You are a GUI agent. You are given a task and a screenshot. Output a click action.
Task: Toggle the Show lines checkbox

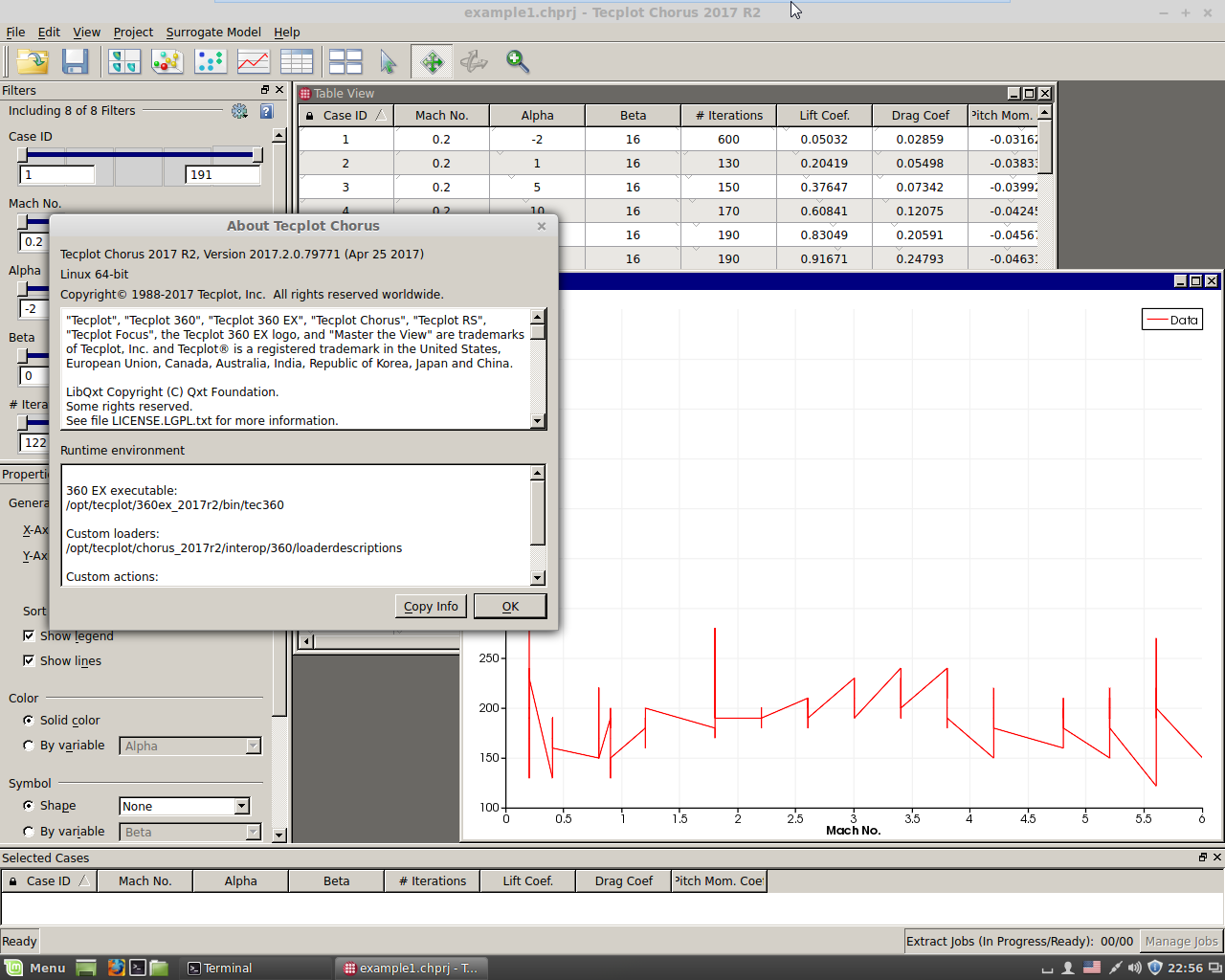click(29, 660)
